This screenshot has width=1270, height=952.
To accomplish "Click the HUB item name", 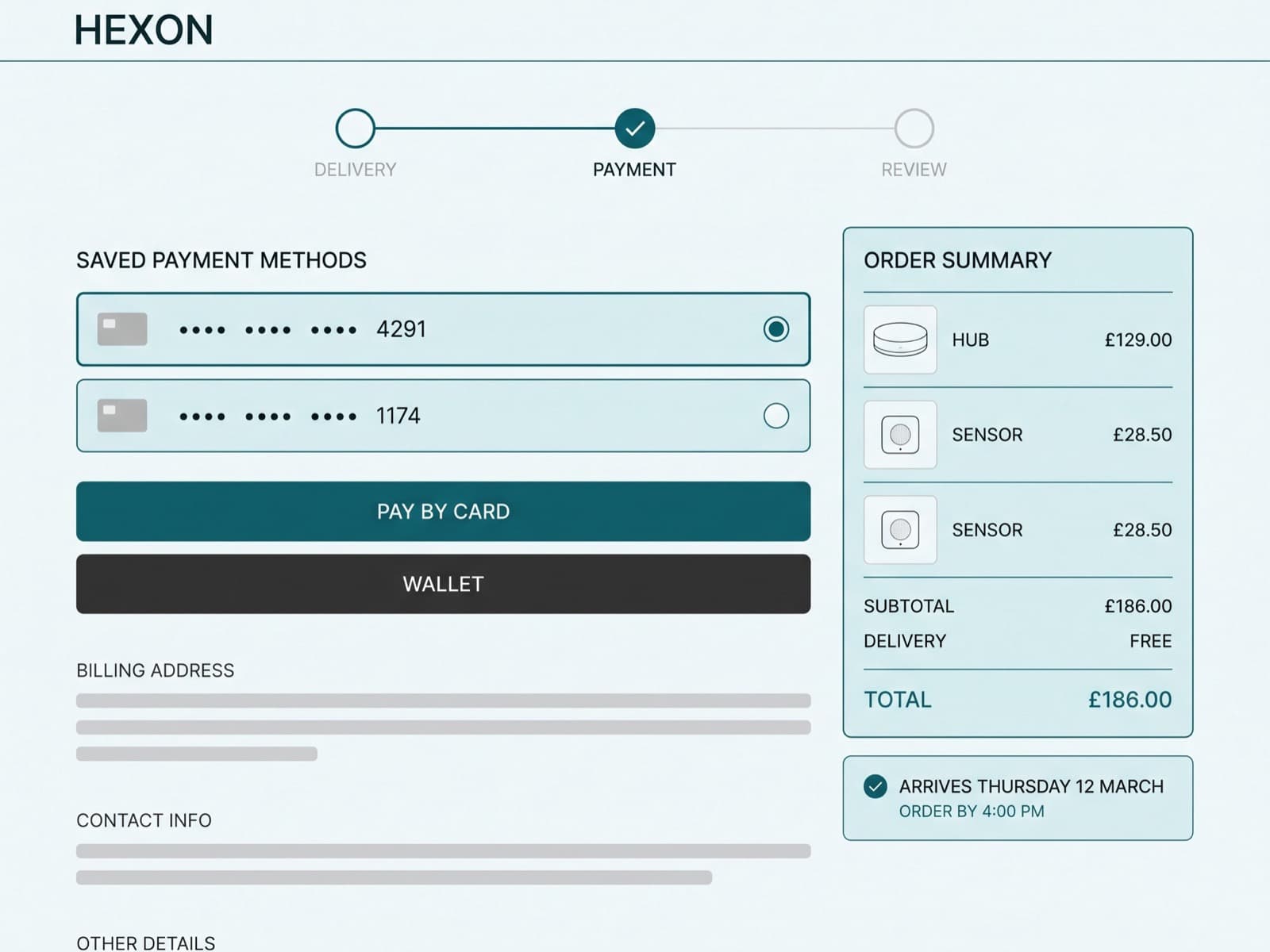I will (x=971, y=340).
